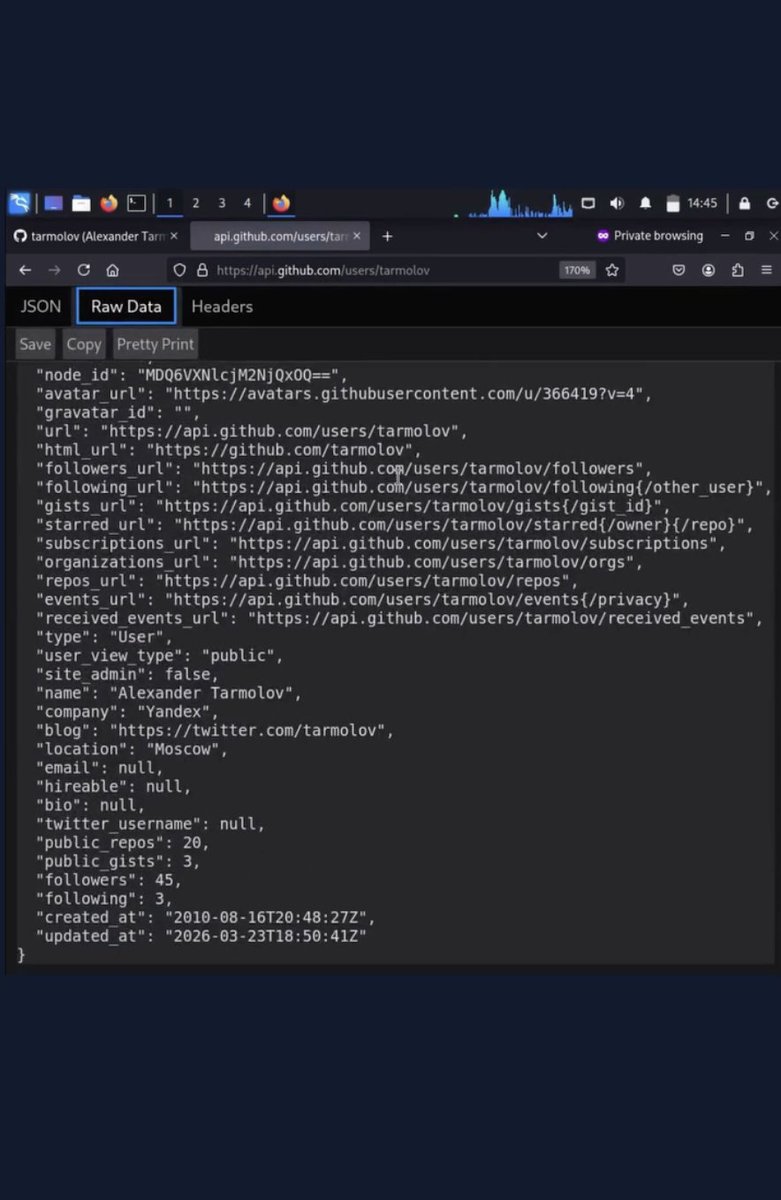
Task: Click the 14:45 clock
Action: tap(702, 203)
